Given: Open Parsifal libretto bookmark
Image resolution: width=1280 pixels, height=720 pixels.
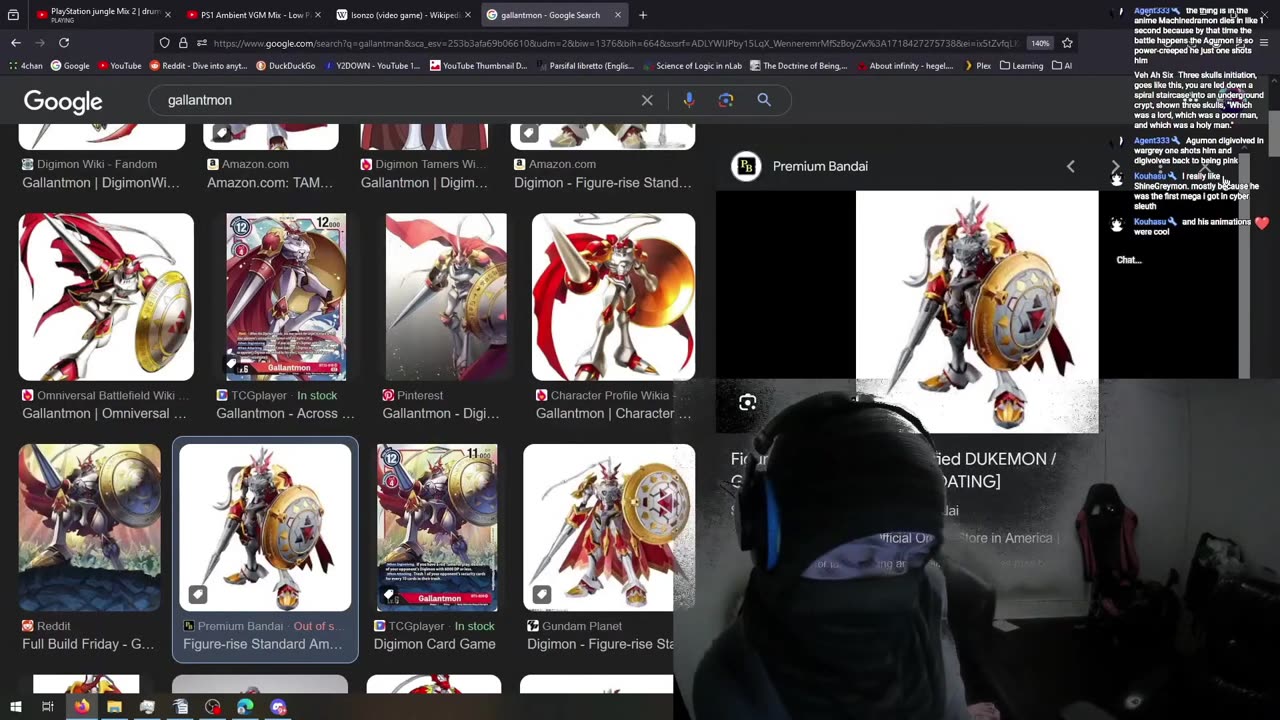Looking at the screenshot, I should tap(584, 66).
